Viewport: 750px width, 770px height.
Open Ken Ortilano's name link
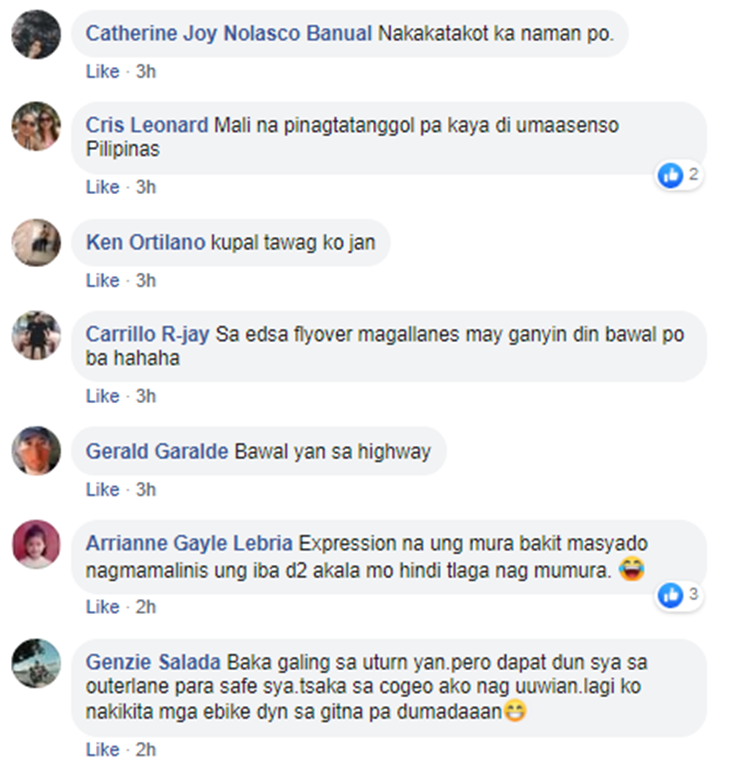(145, 243)
